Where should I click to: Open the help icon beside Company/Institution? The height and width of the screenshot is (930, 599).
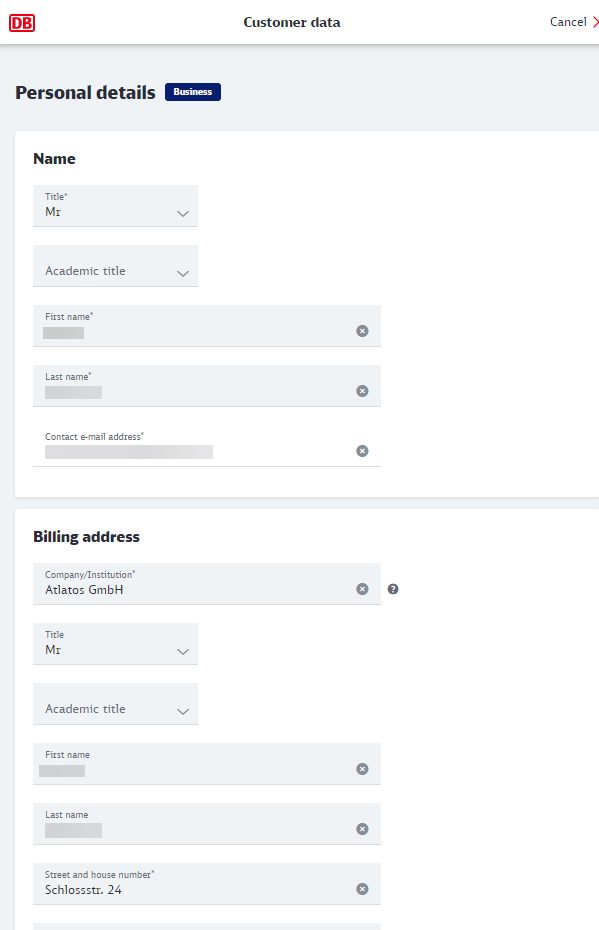[x=393, y=589]
